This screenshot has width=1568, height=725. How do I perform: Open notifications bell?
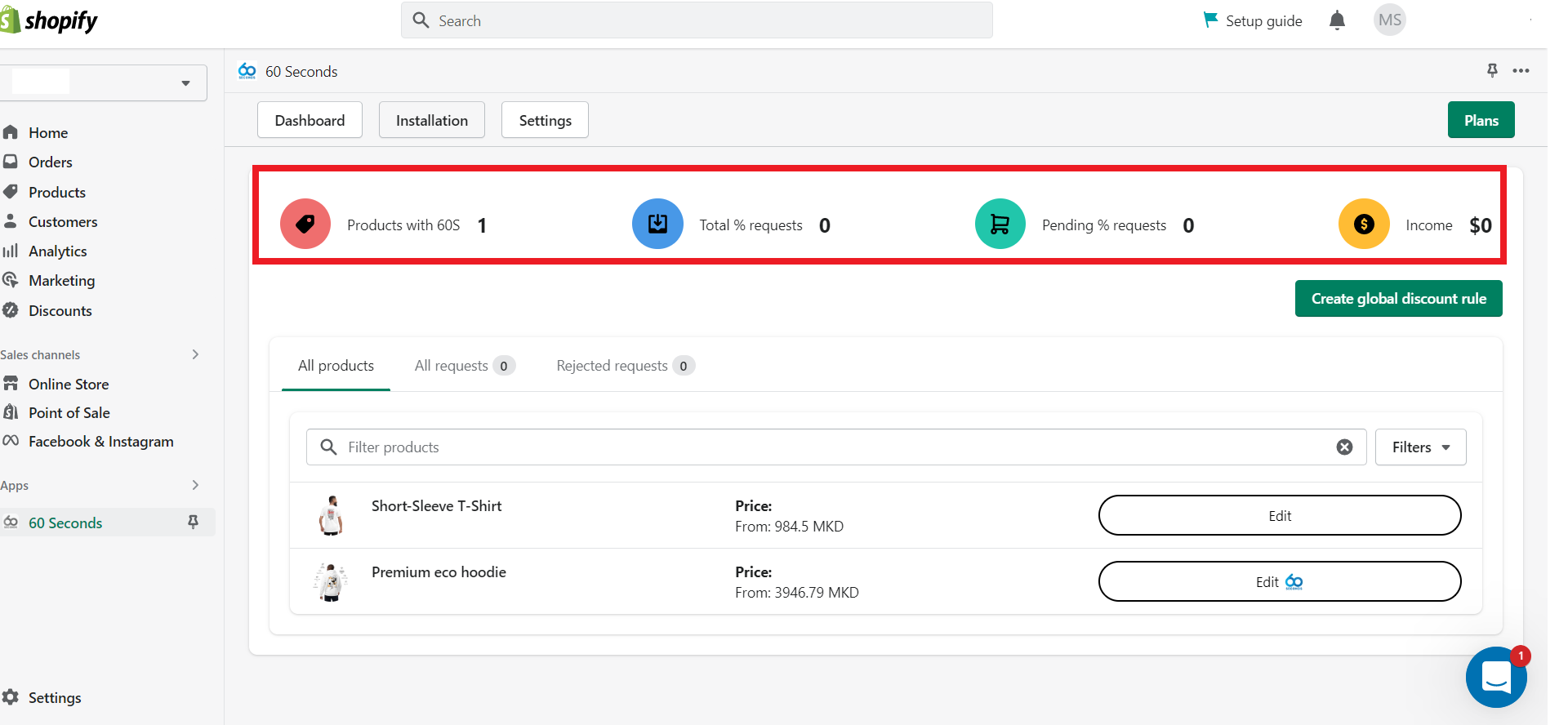tap(1337, 20)
